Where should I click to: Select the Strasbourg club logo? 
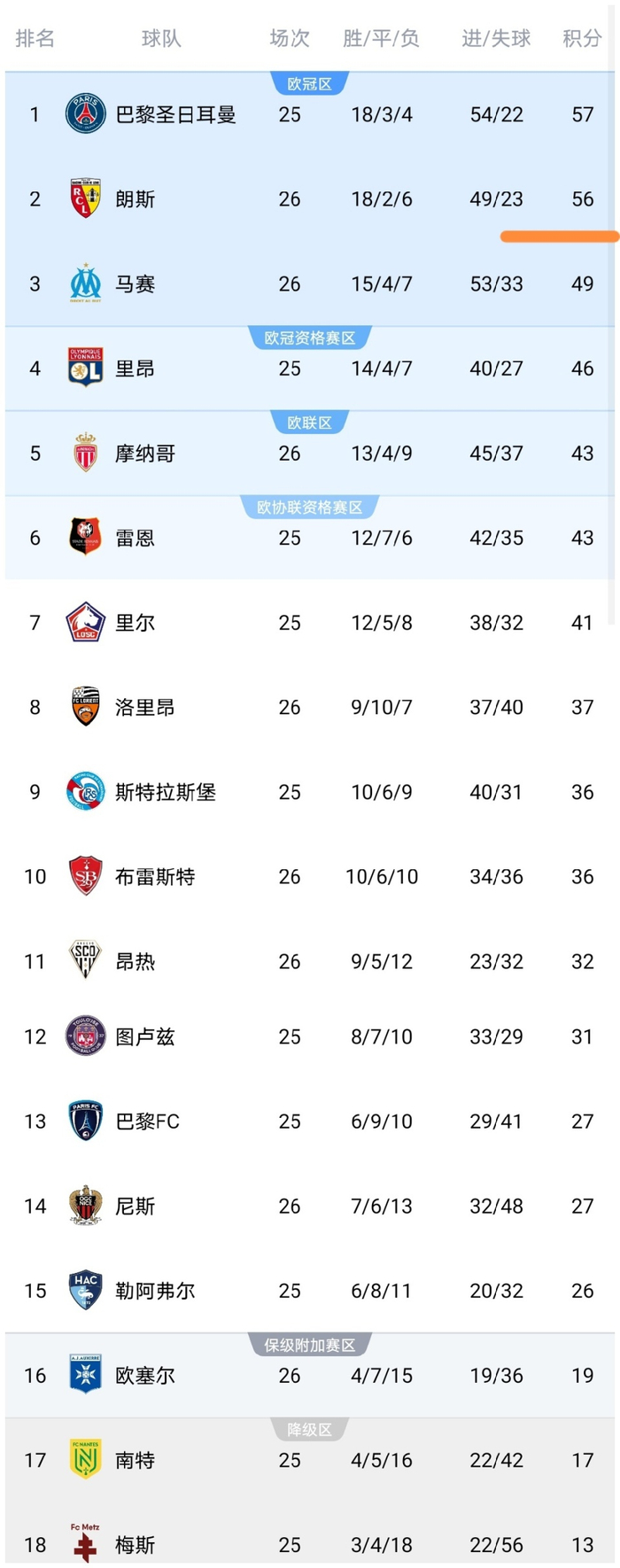tap(86, 791)
